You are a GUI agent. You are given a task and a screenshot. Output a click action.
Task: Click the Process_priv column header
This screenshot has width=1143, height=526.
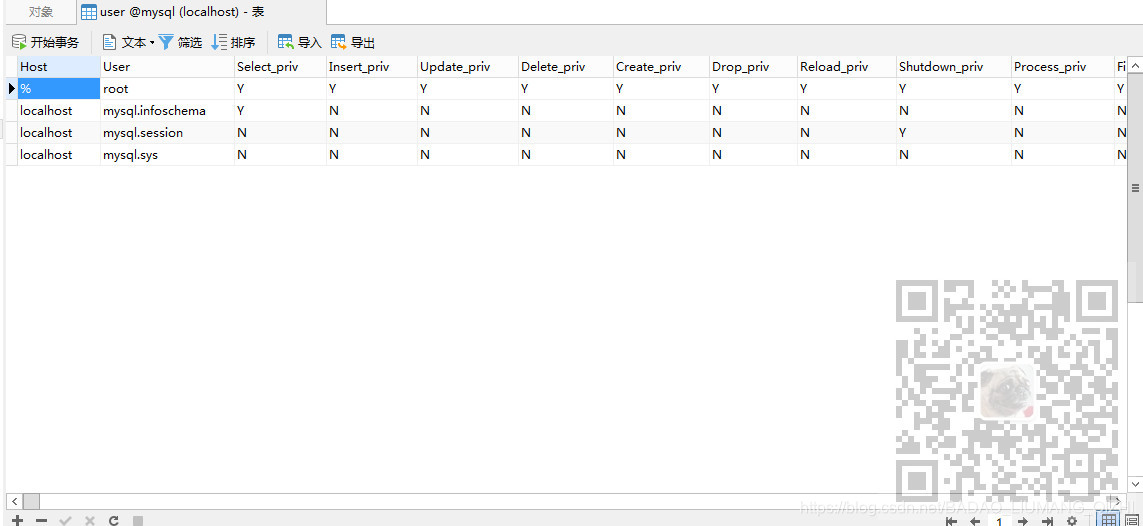(1062, 66)
